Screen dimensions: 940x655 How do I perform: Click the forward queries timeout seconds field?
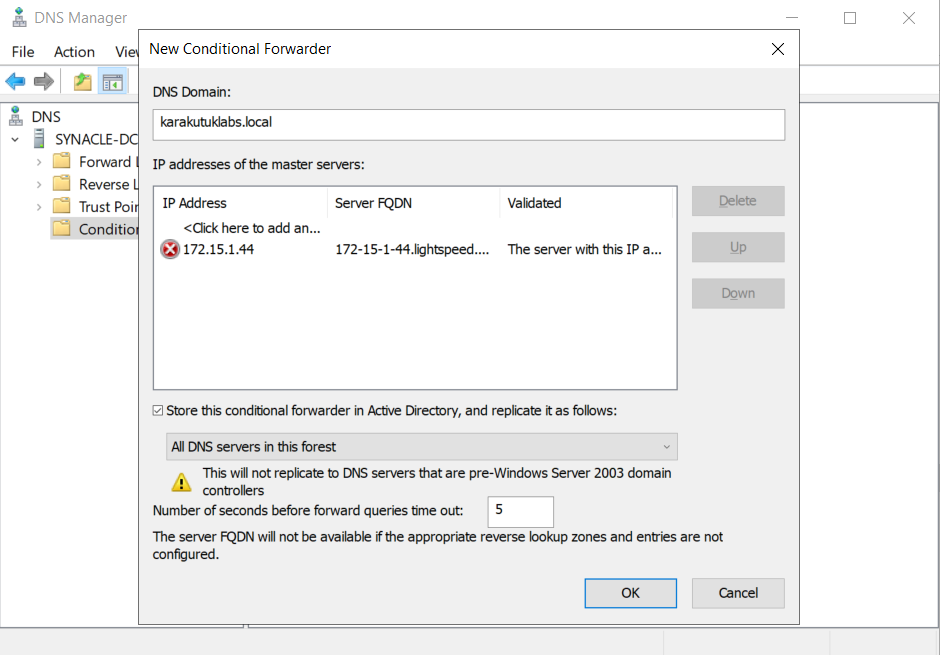[x=520, y=512]
